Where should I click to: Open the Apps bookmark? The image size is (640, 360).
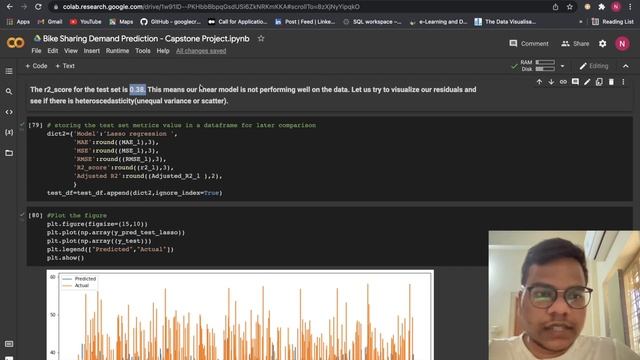pyautogui.click(x=18, y=22)
